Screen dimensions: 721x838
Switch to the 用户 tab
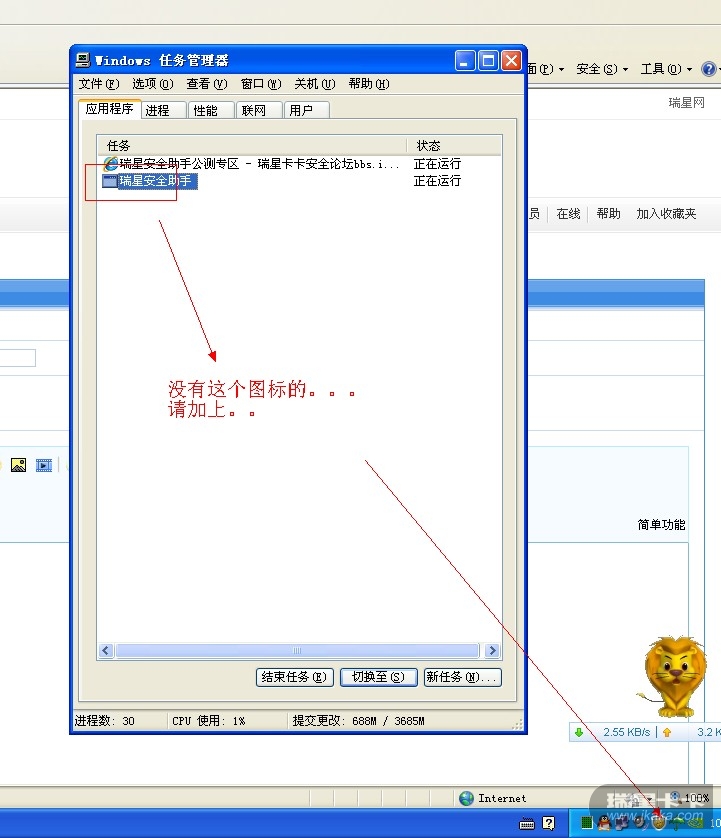(307, 110)
